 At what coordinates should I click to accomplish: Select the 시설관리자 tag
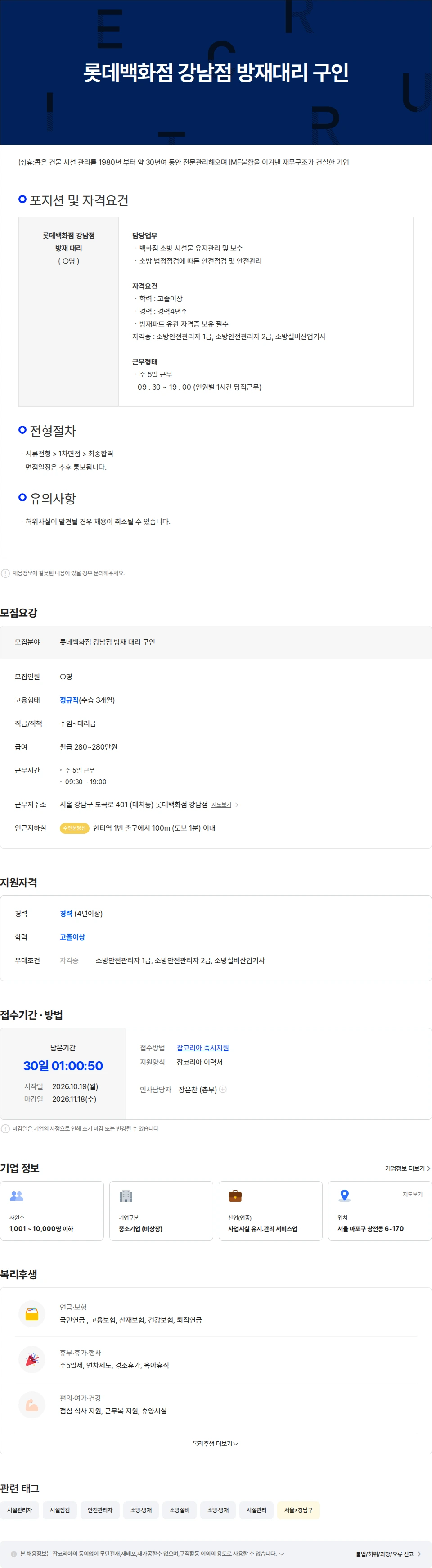[x=19, y=1509]
